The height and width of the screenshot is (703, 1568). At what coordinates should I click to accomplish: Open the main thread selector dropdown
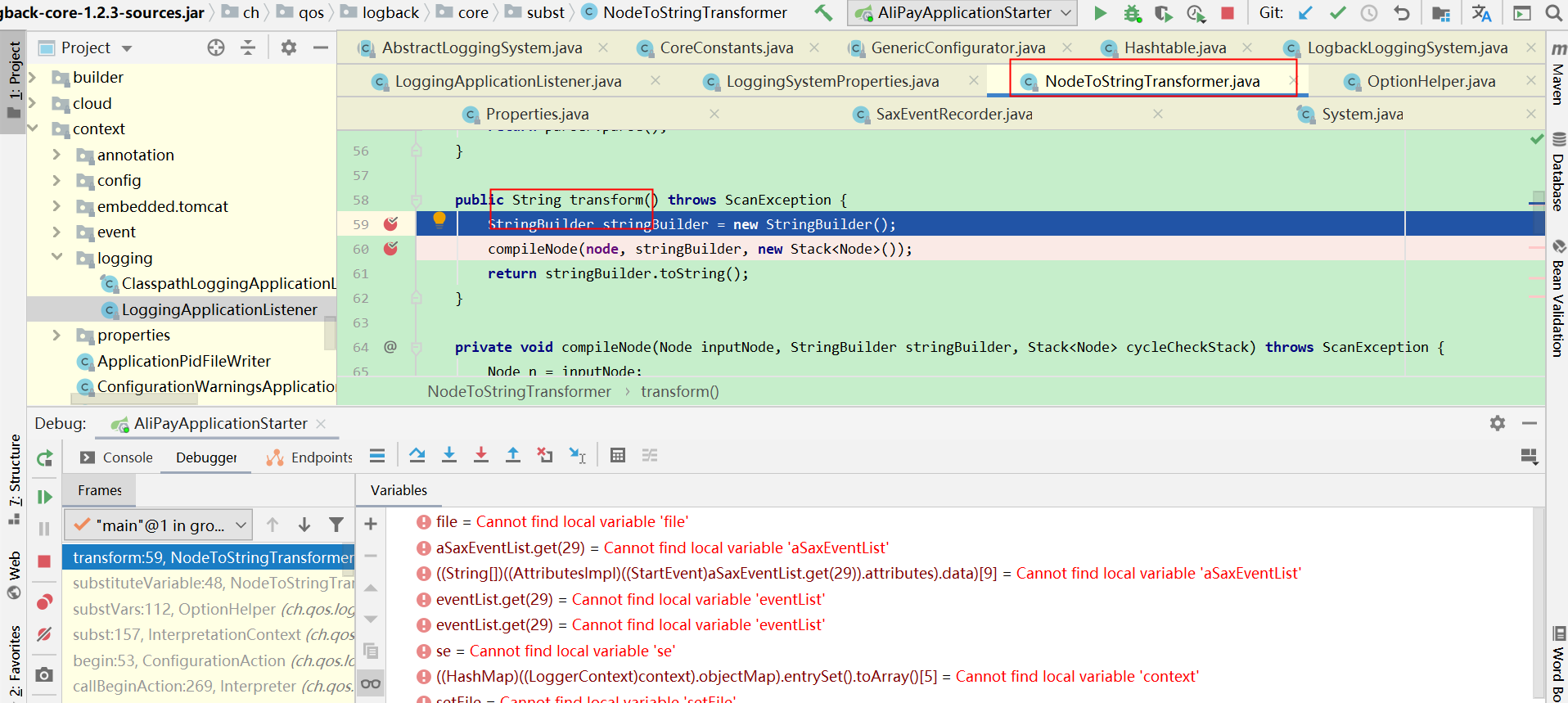click(x=158, y=525)
